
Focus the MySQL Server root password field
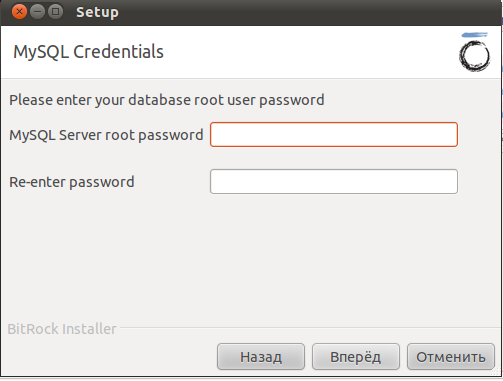pyautogui.click(x=334, y=135)
